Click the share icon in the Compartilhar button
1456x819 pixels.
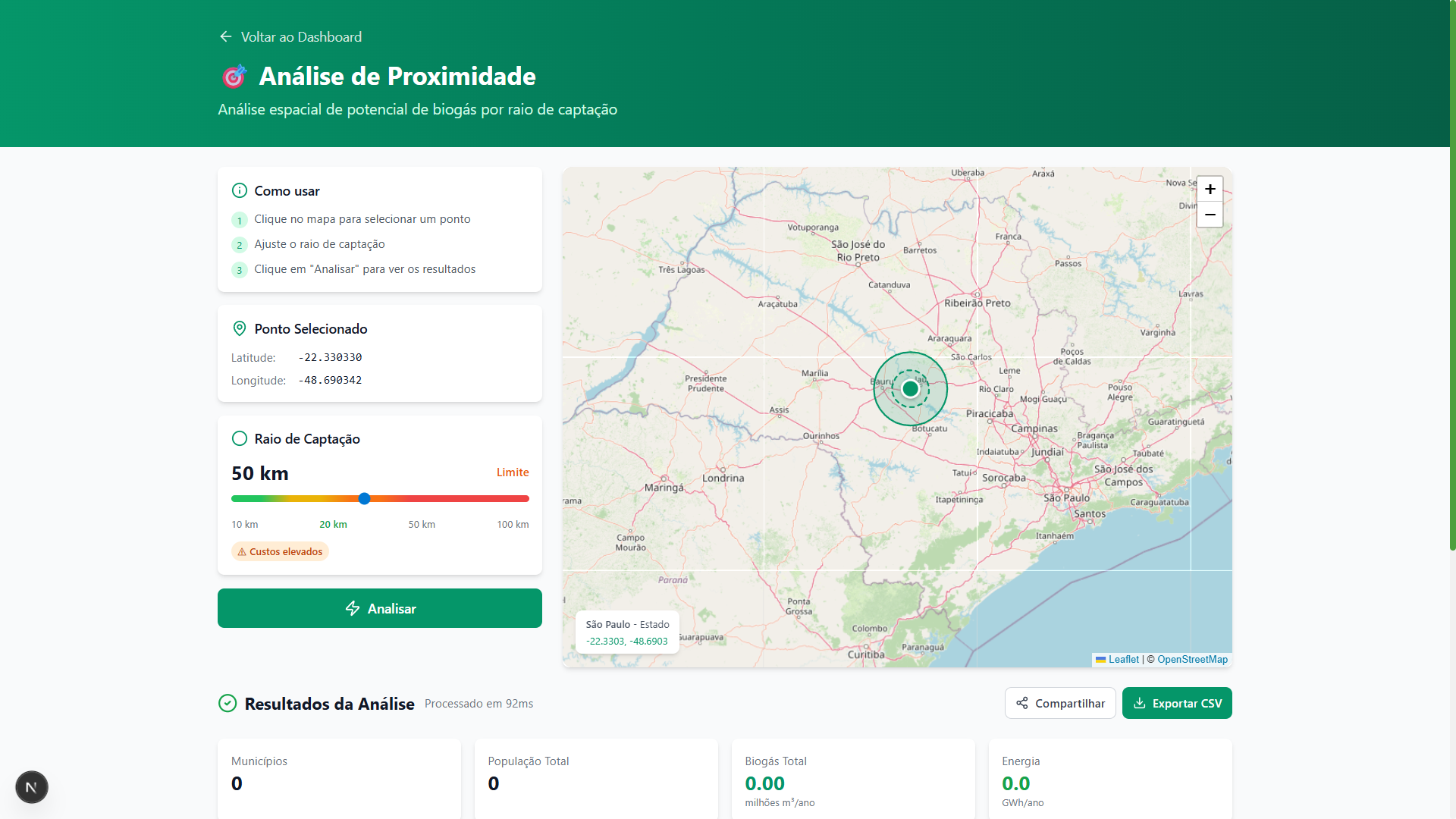click(1021, 703)
